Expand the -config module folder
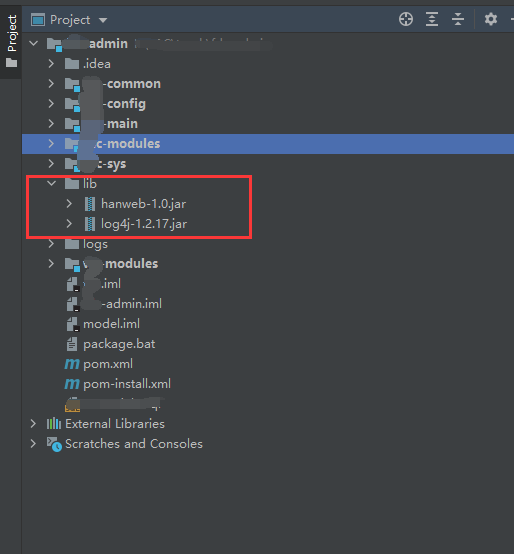 click(51, 104)
